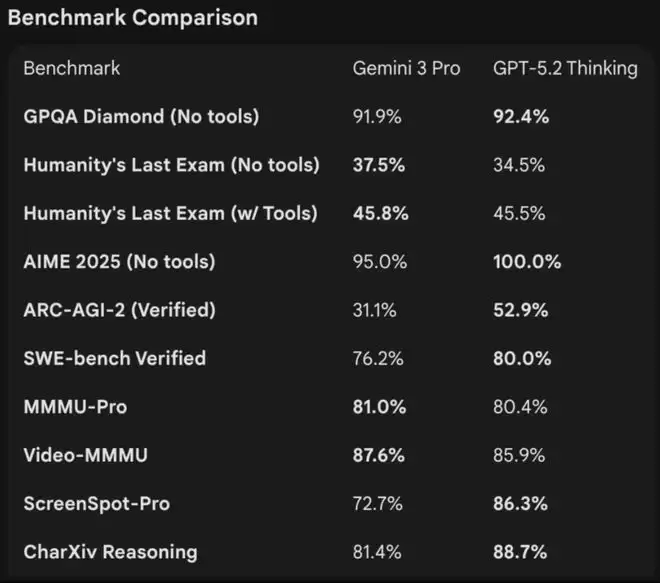This screenshot has height=583, width=660.
Task: Select the 91.9% GPQA Diamond score
Action: coord(377,116)
